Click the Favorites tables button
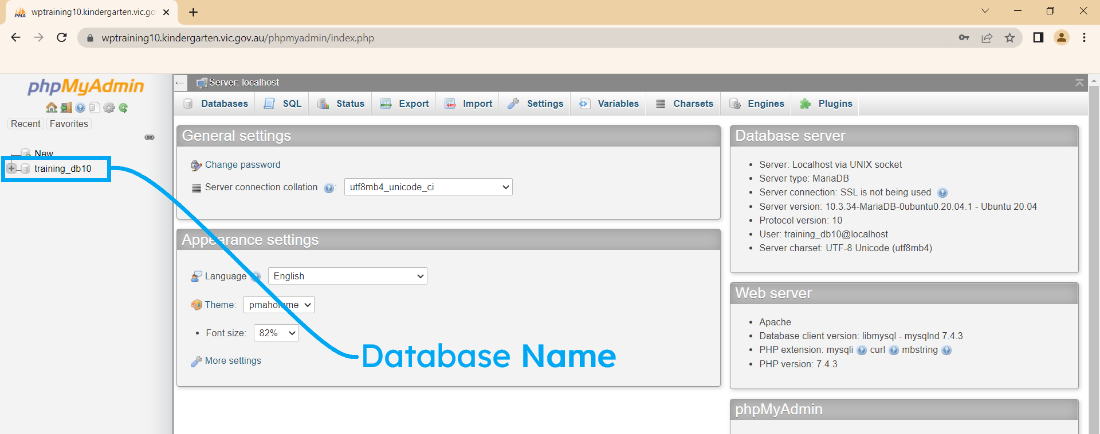Viewport: 1100px width, 434px height. coord(69,123)
